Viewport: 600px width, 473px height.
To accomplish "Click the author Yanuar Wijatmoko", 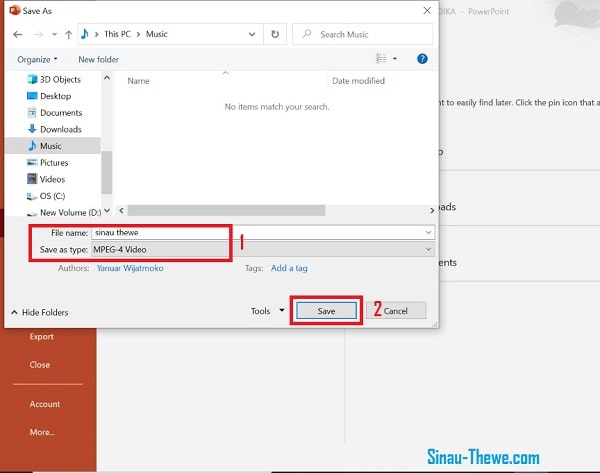I will pos(130,268).
